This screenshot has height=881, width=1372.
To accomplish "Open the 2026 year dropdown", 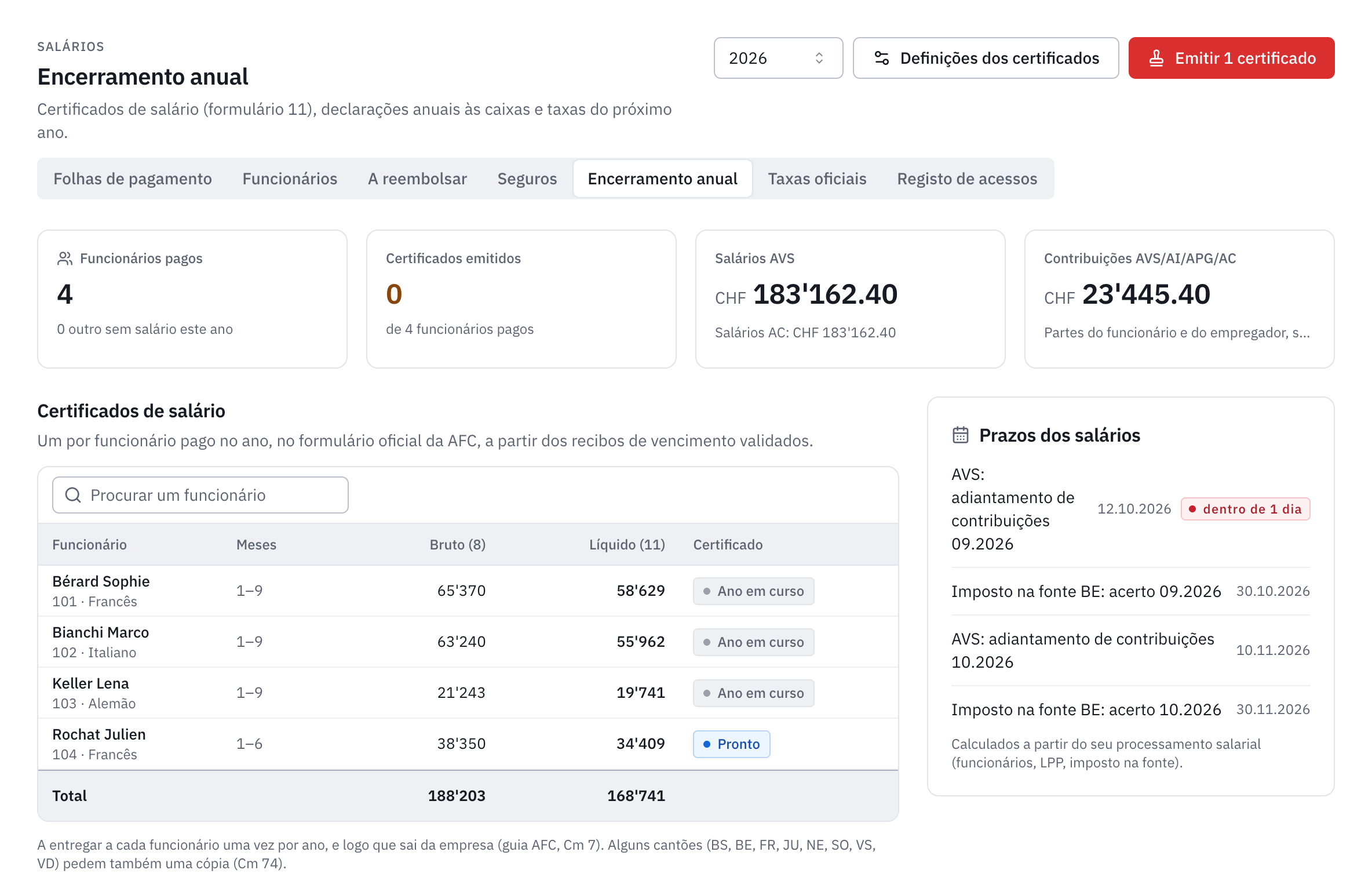I will pyautogui.click(x=778, y=58).
